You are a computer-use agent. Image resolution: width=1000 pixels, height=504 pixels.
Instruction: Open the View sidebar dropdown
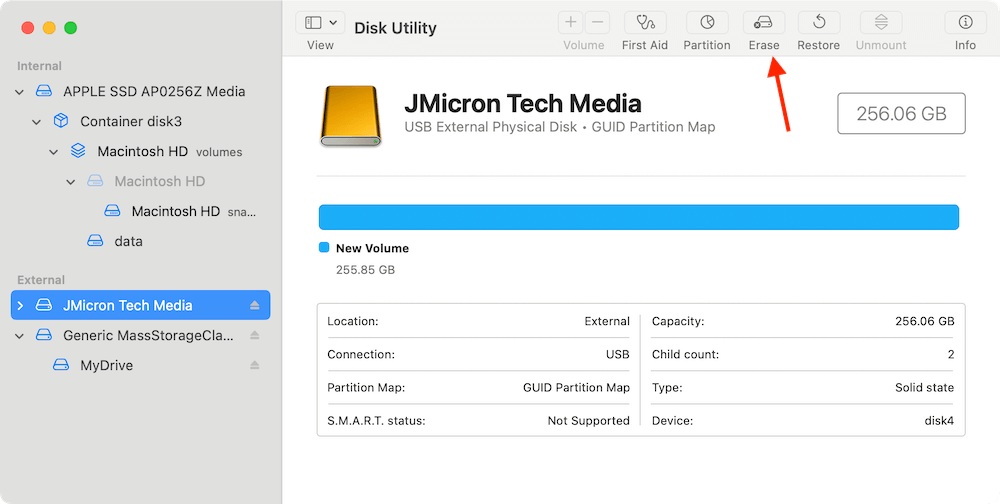point(321,22)
